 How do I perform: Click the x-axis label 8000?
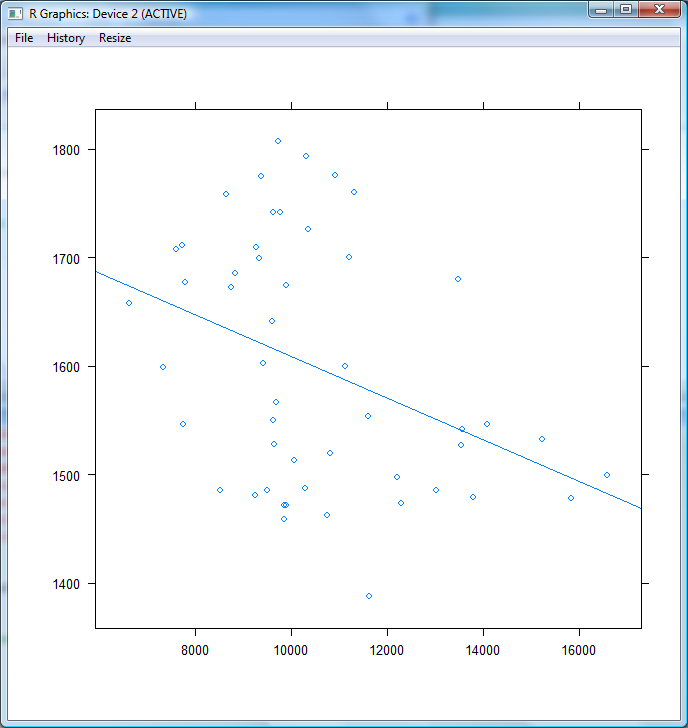click(195, 650)
